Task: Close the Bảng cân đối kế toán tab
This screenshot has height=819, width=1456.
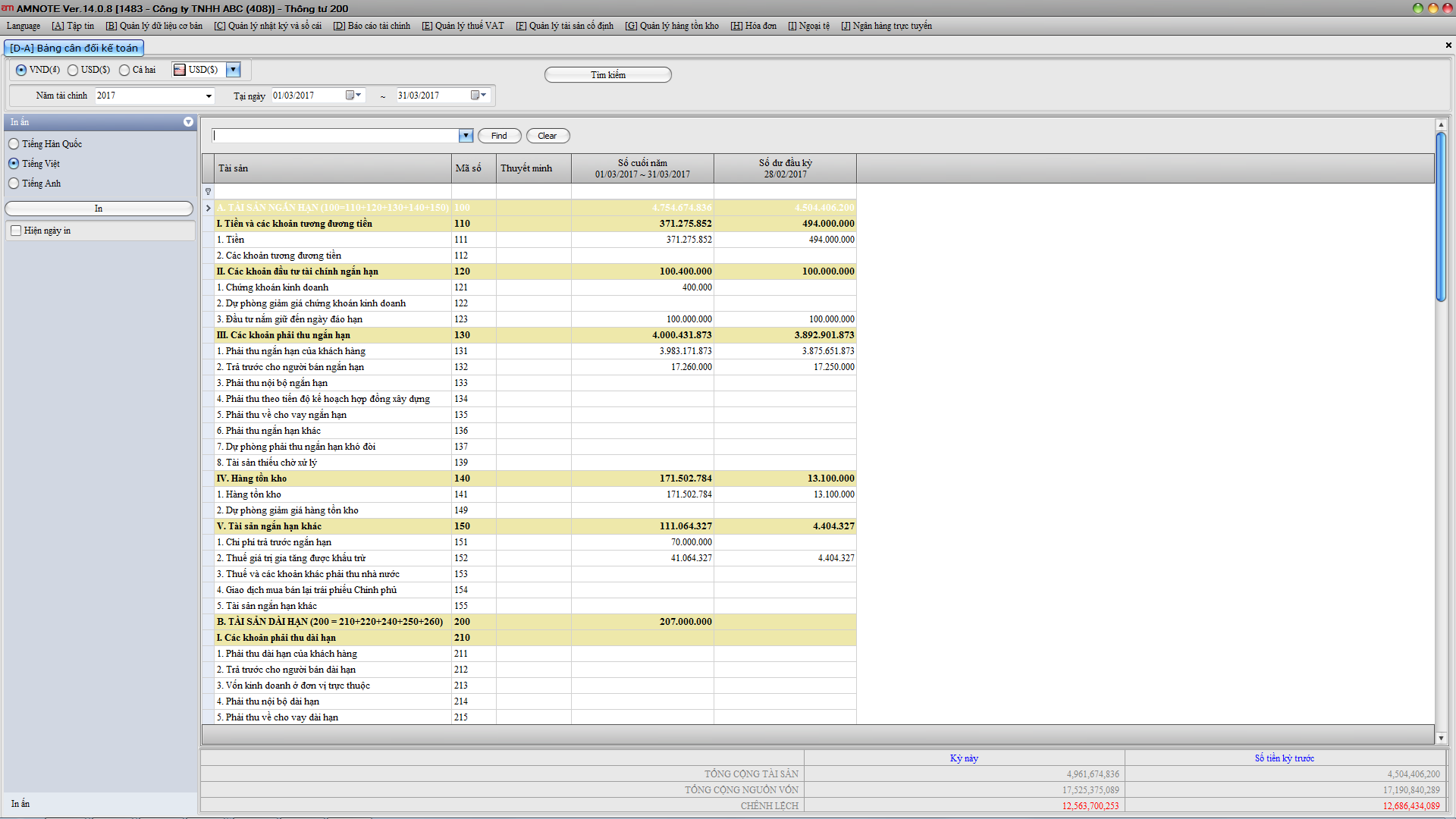Action: (1448, 45)
